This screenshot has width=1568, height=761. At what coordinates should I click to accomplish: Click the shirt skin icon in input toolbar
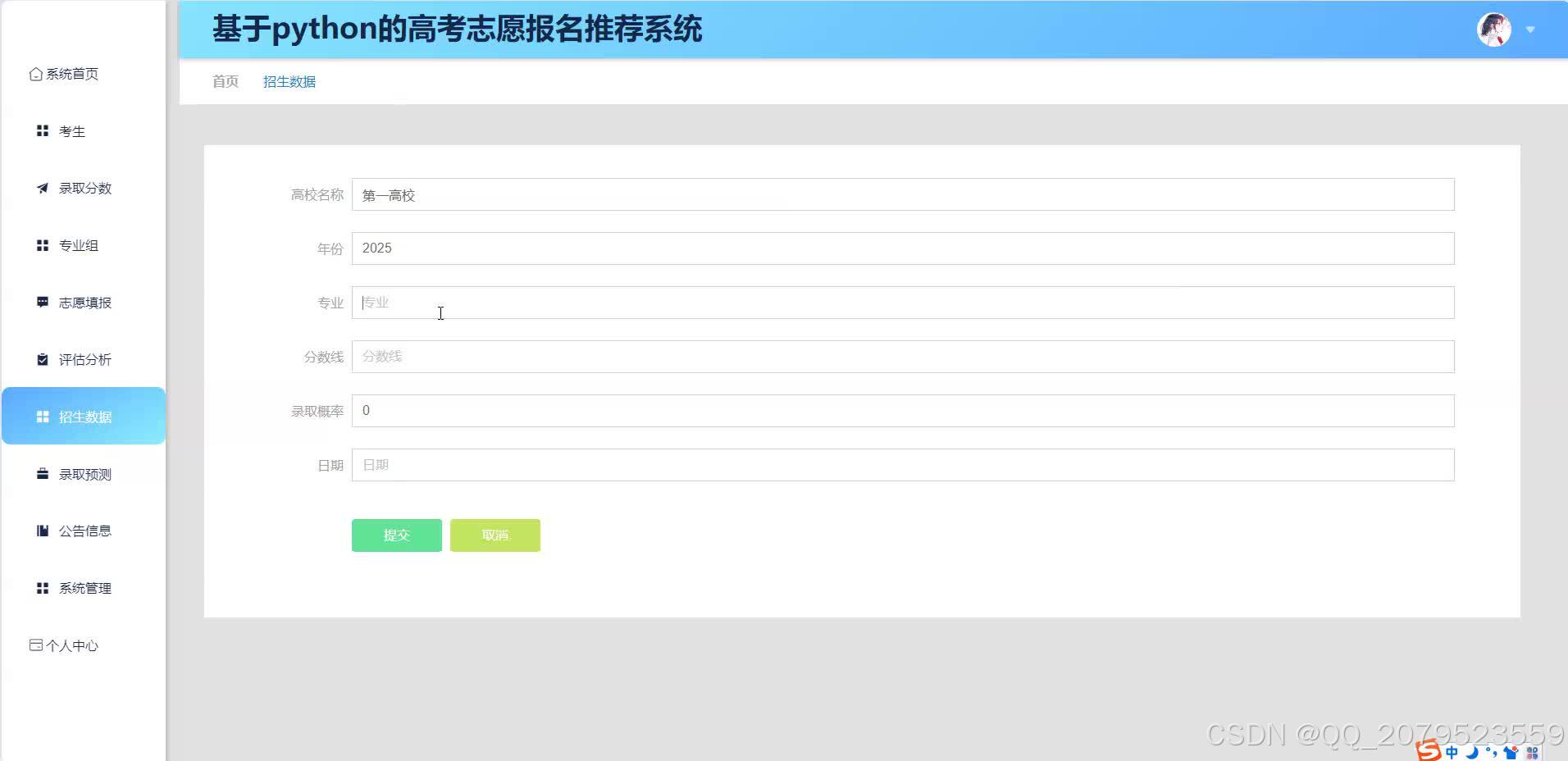1511,752
